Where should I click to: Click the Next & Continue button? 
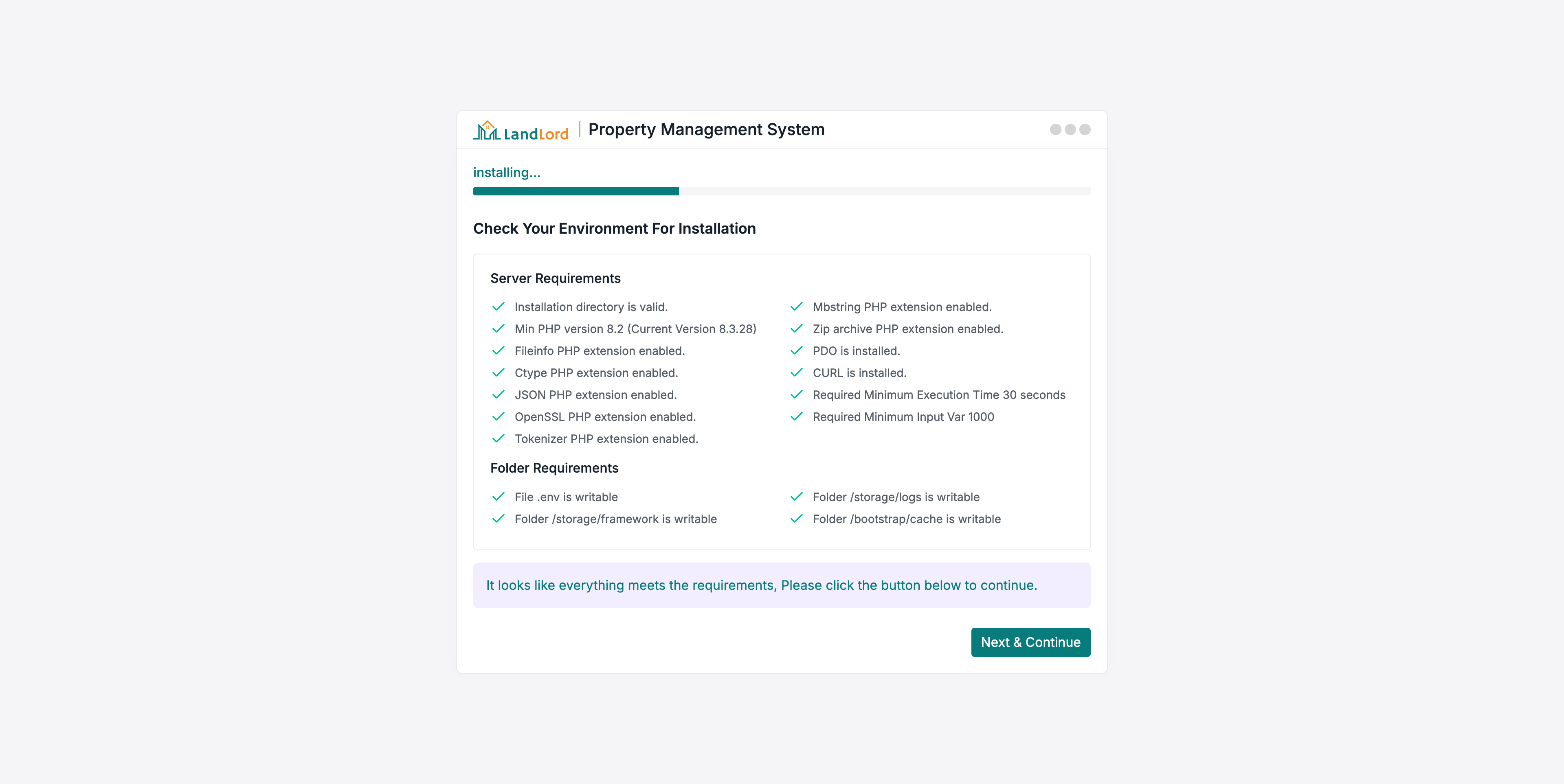click(x=1030, y=642)
